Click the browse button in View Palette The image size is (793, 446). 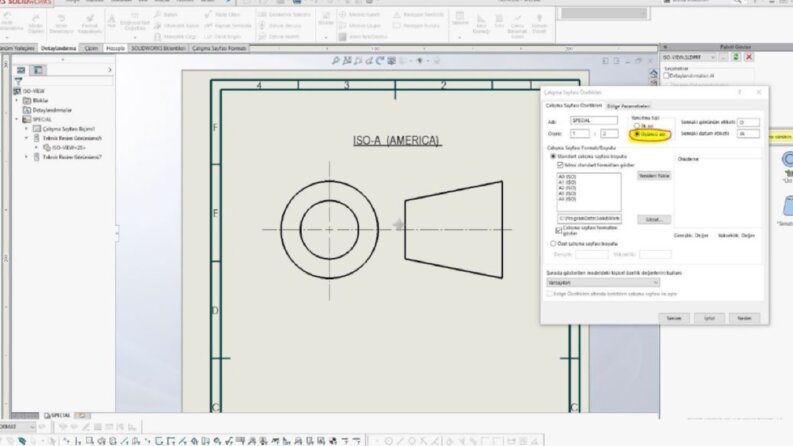tap(724, 57)
